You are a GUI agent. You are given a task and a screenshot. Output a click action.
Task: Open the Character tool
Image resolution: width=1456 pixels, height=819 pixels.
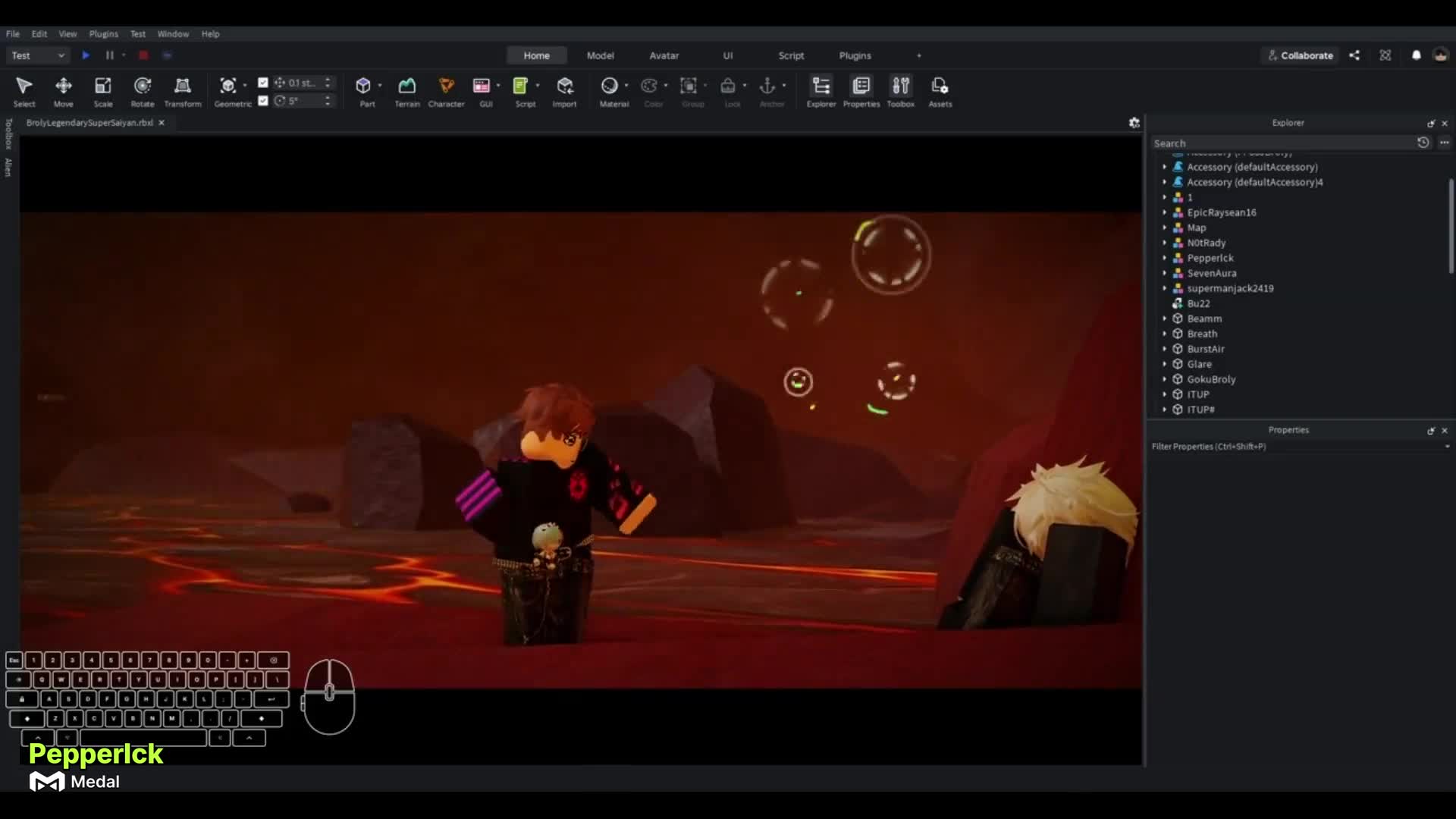[446, 92]
